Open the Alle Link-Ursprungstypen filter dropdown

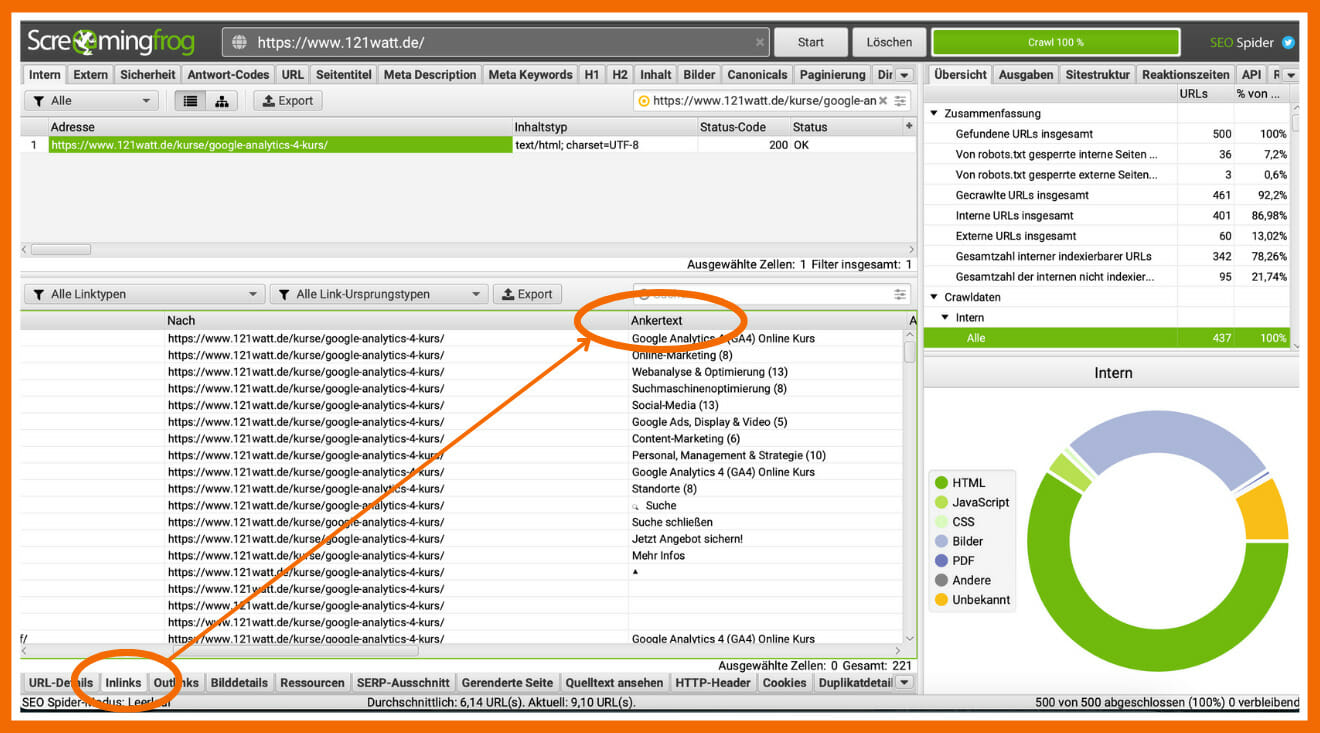coord(378,295)
